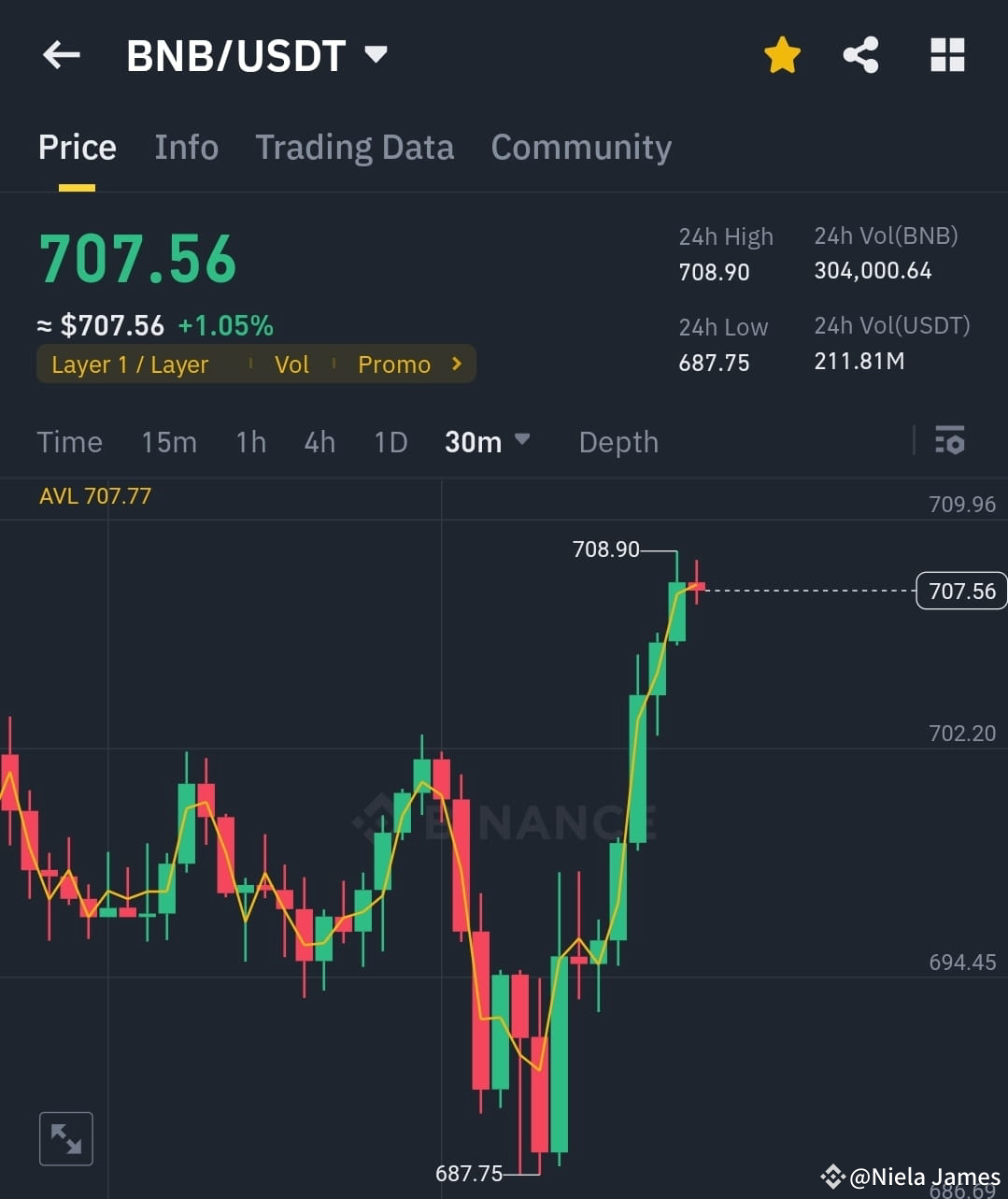Switch to the 1D timeframe
The width and height of the screenshot is (1008, 1199).
[390, 442]
